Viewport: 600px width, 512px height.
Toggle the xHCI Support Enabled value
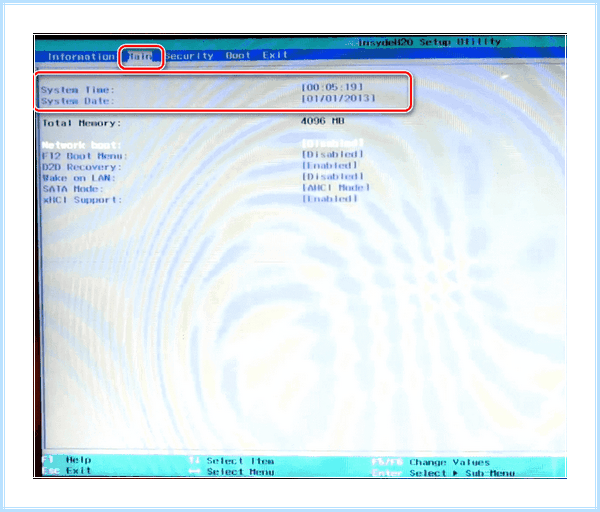[329, 199]
